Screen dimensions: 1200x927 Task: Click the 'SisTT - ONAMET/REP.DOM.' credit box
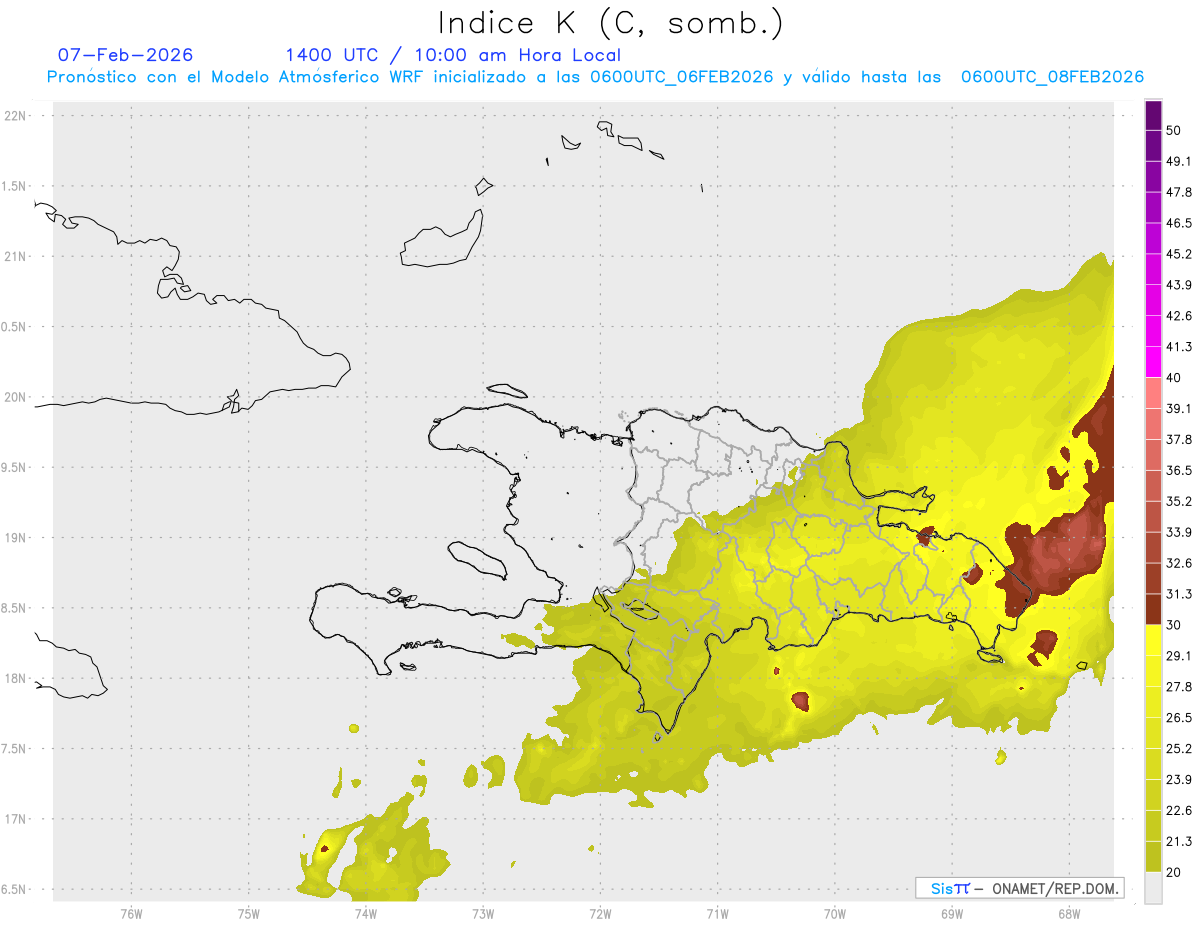point(1020,888)
